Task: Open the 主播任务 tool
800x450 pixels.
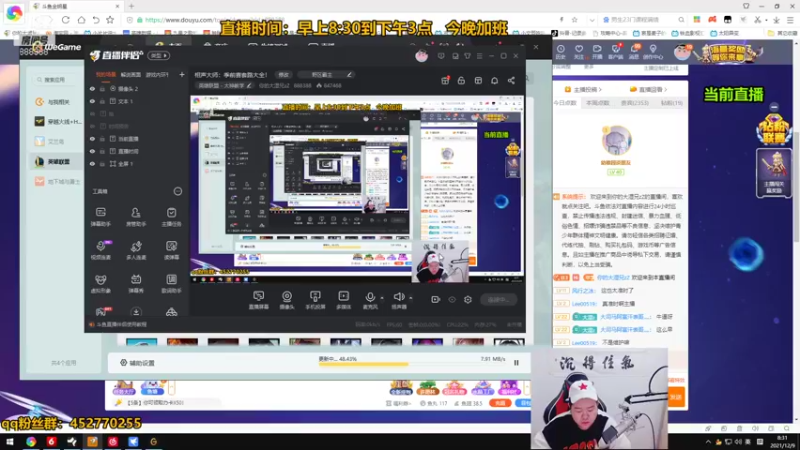Action: tap(171, 216)
